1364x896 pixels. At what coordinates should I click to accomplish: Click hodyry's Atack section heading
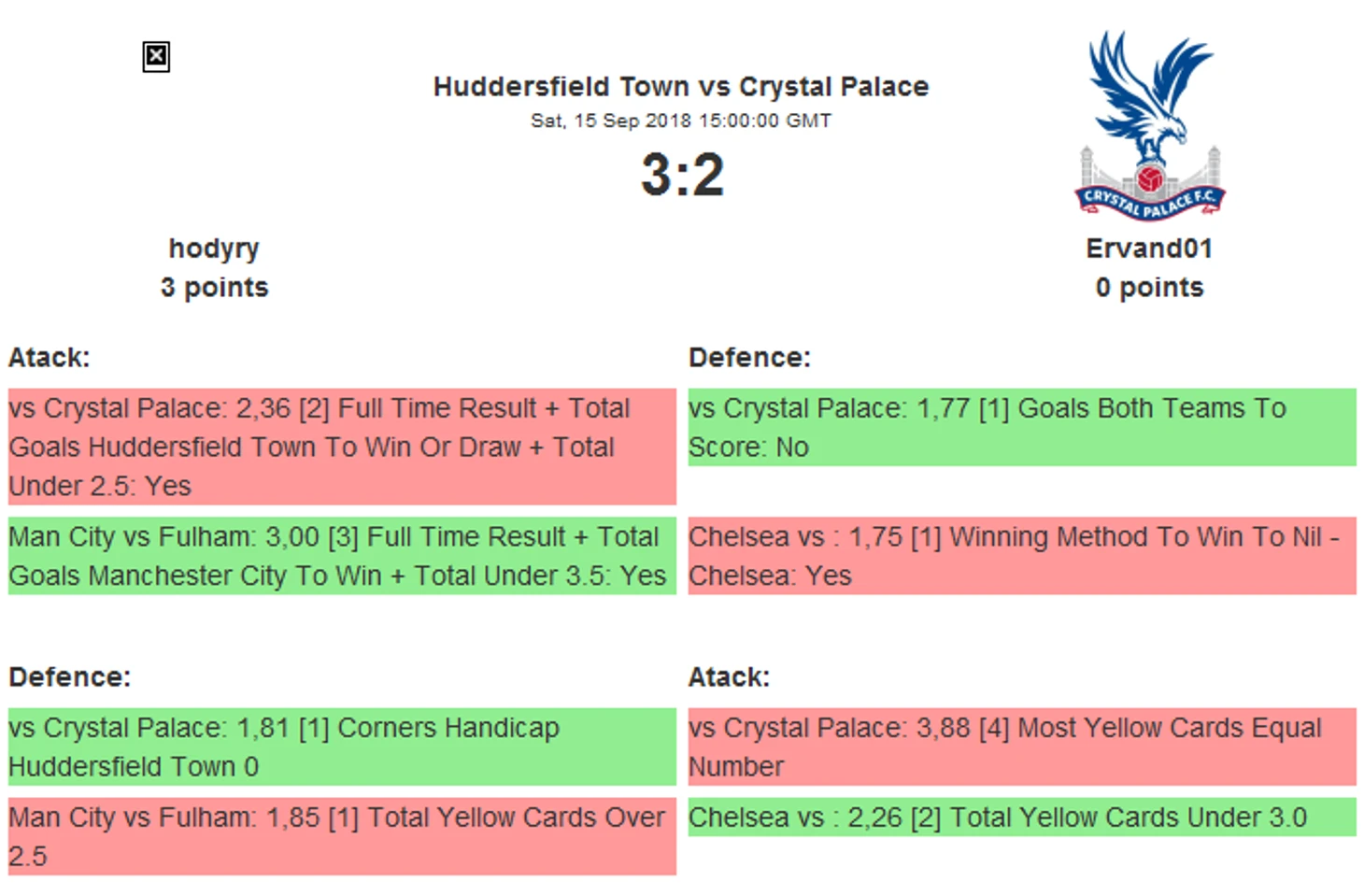(x=50, y=358)
